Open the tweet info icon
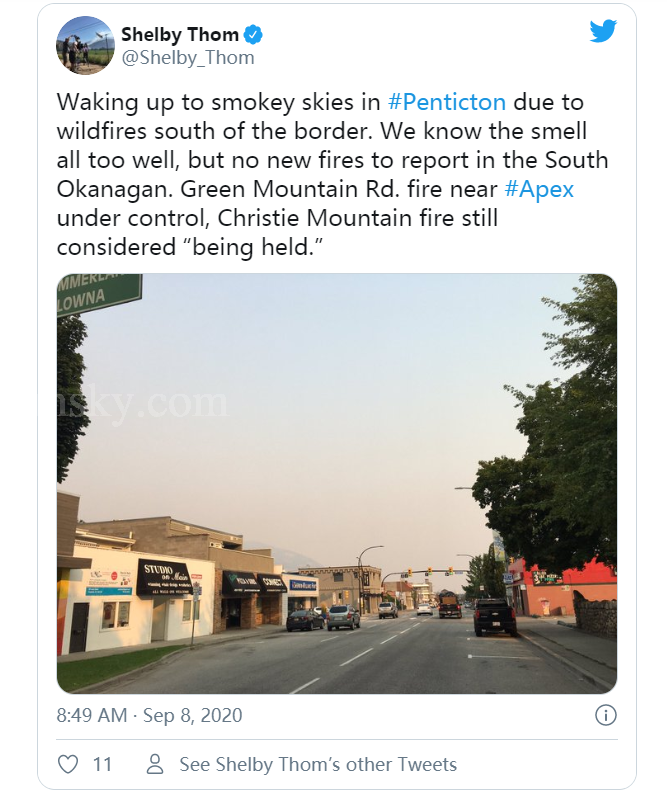The image size is (667, 799). (605, 715)
